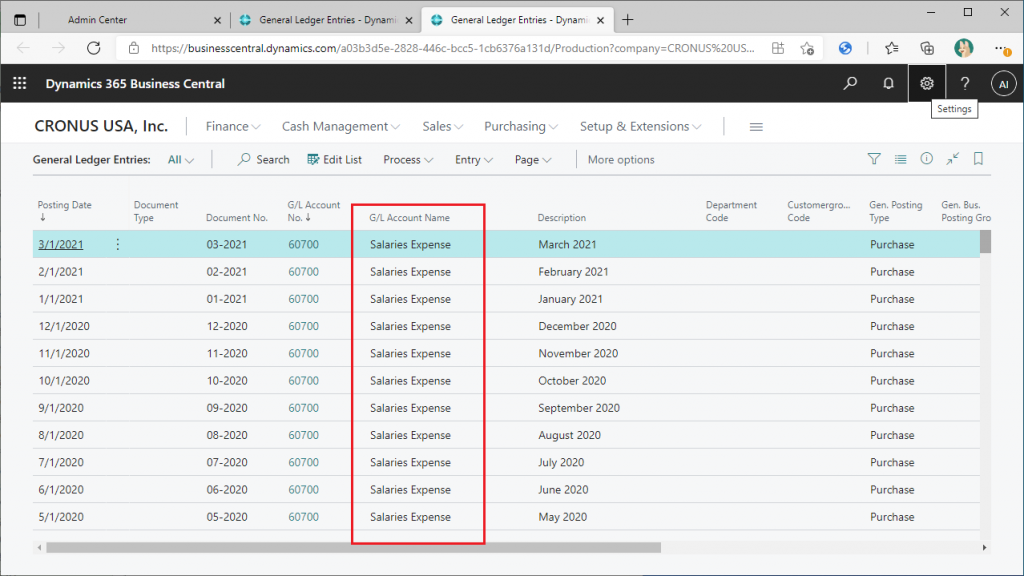
Task: Open the Process dropdown
Action: (408, 159)
